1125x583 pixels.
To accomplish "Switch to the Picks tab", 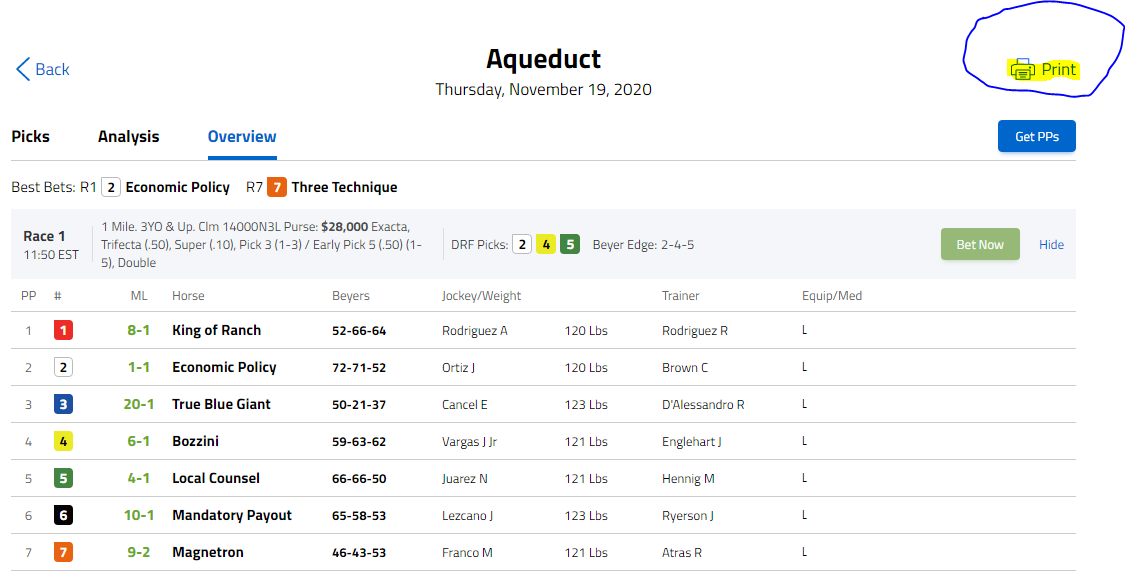I will (x=30, y=136).
